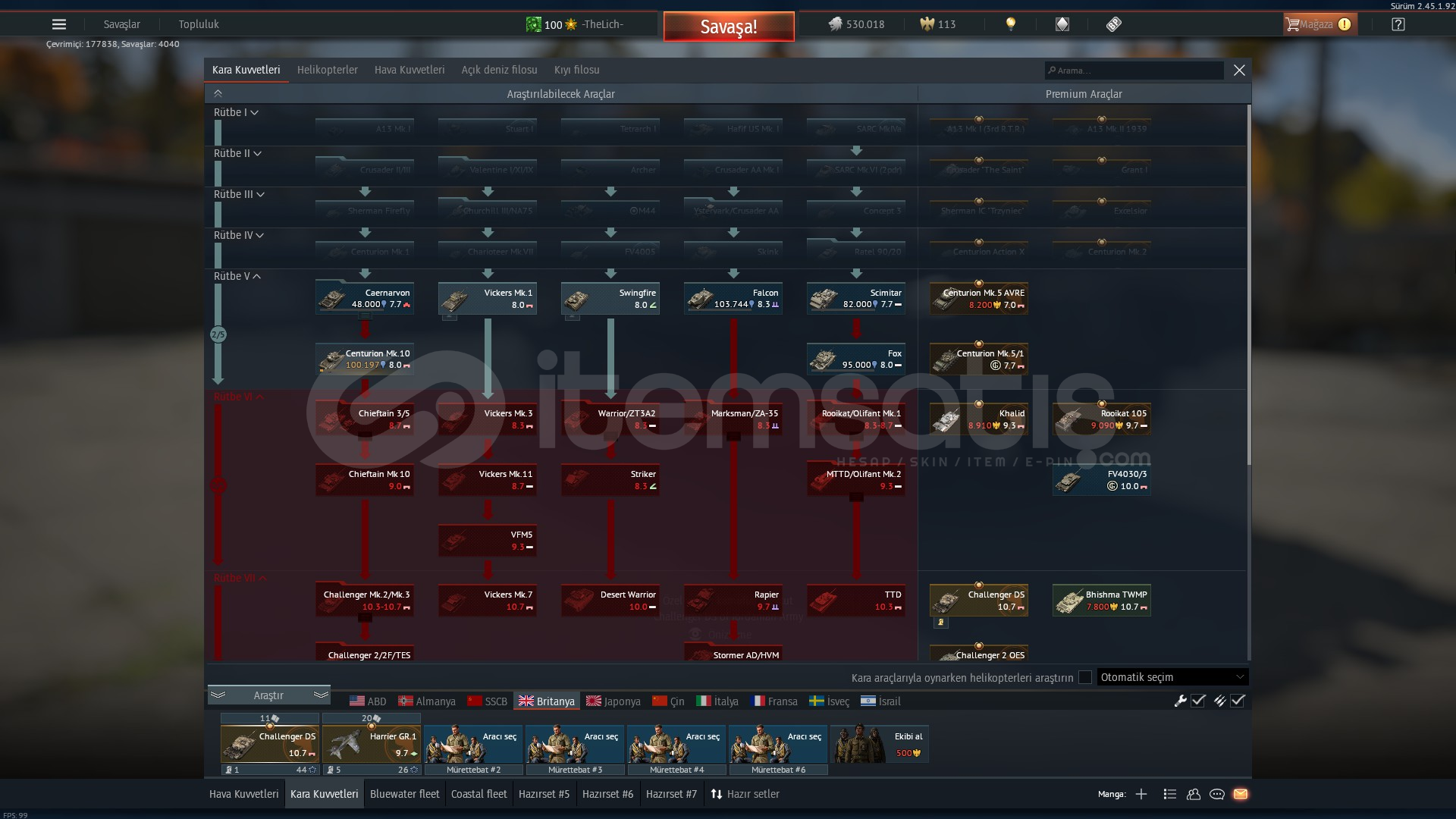Click the lightbulb research points icon
The image size is (1456, 819).
click(x=1010, y=24)
